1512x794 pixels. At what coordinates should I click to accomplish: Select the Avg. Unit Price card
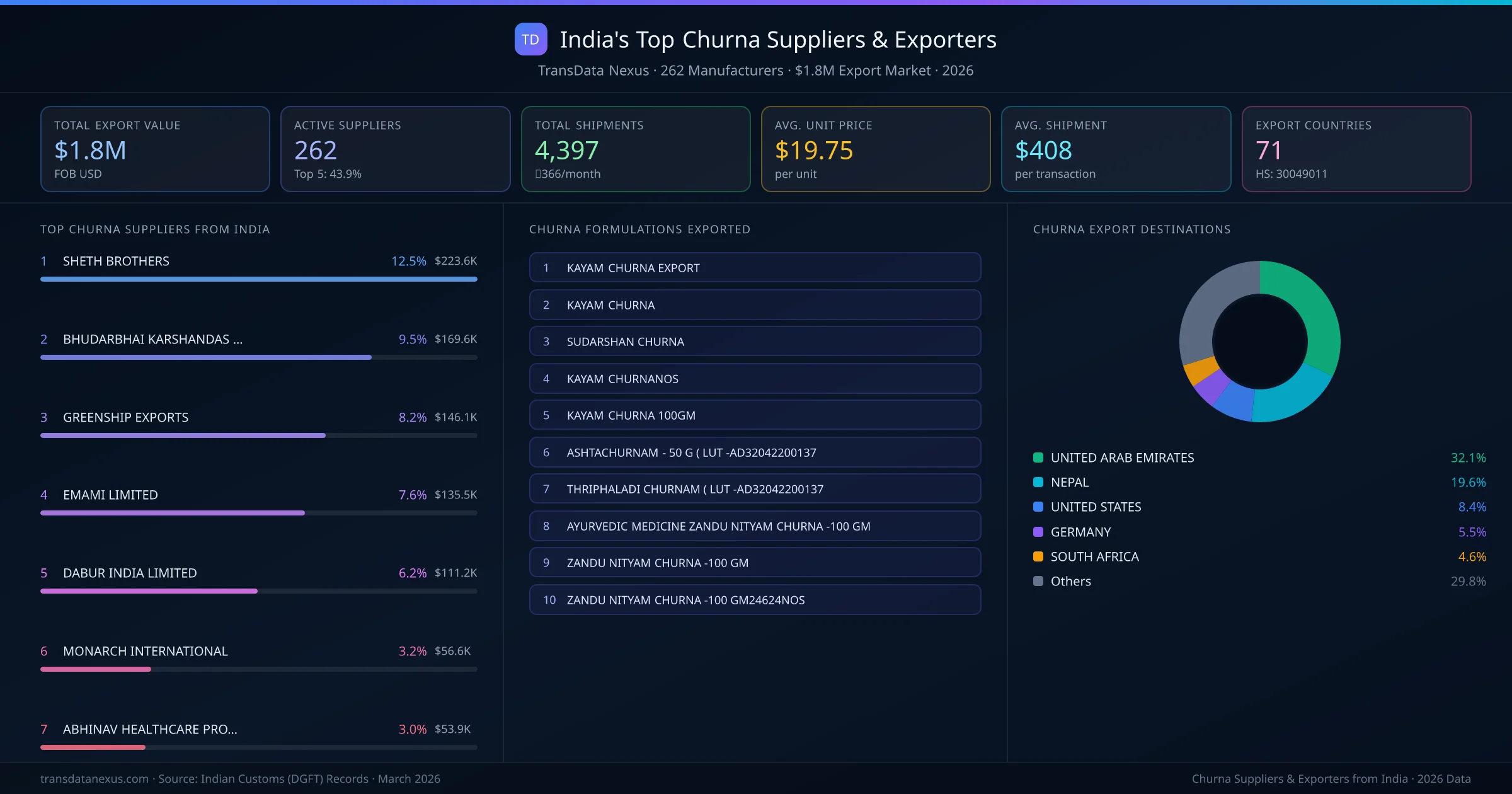(876, 149)
